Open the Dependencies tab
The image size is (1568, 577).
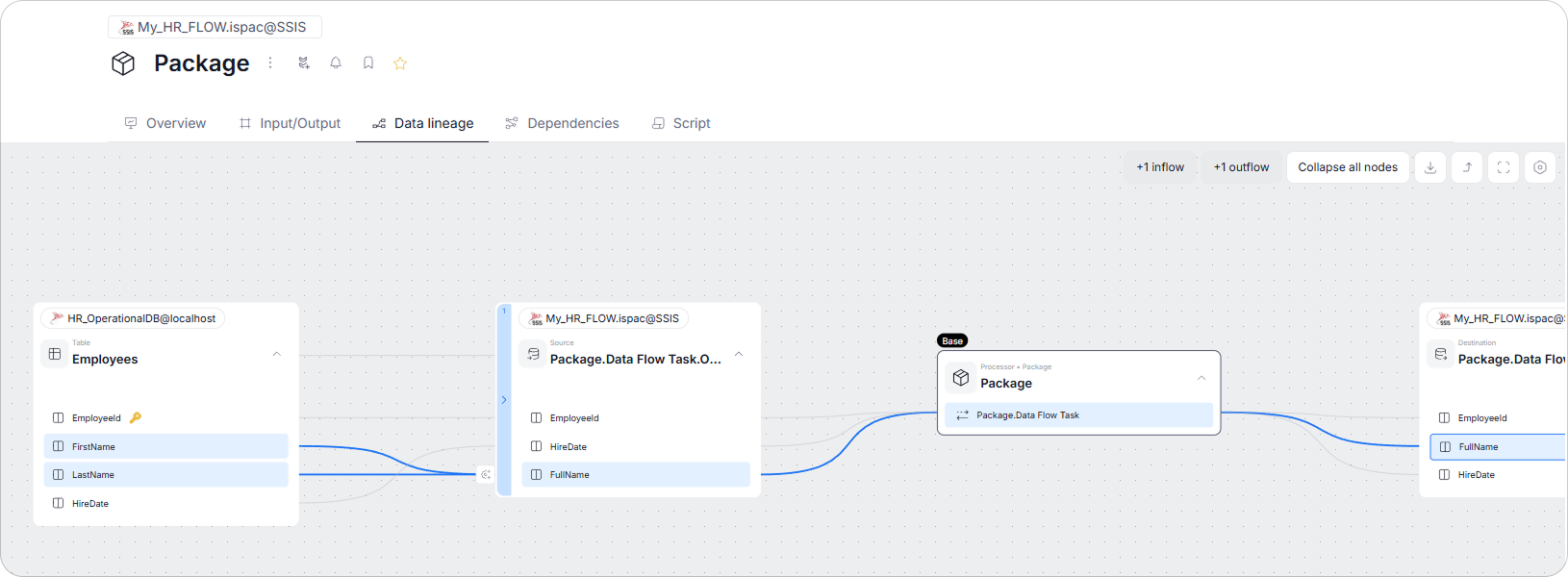pyautogui.click(x=562, y=123)
